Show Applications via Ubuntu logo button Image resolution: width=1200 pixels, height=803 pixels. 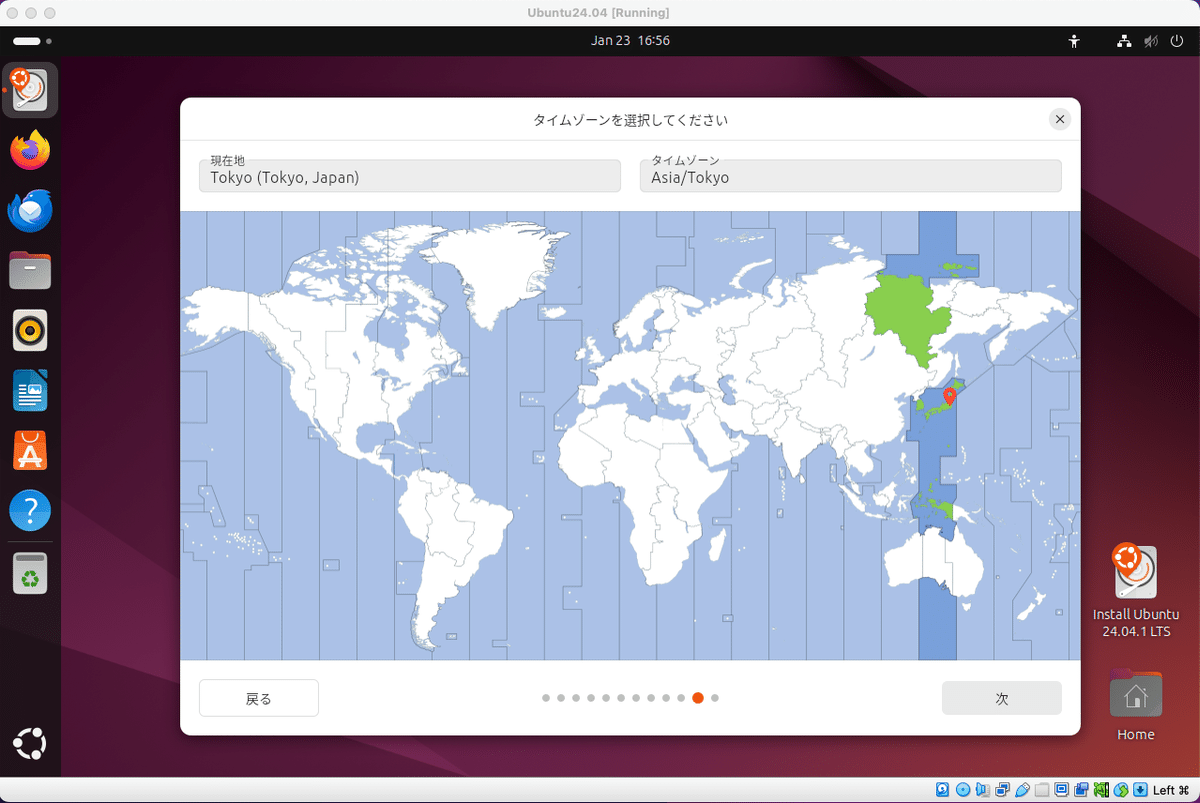[31, 745]
